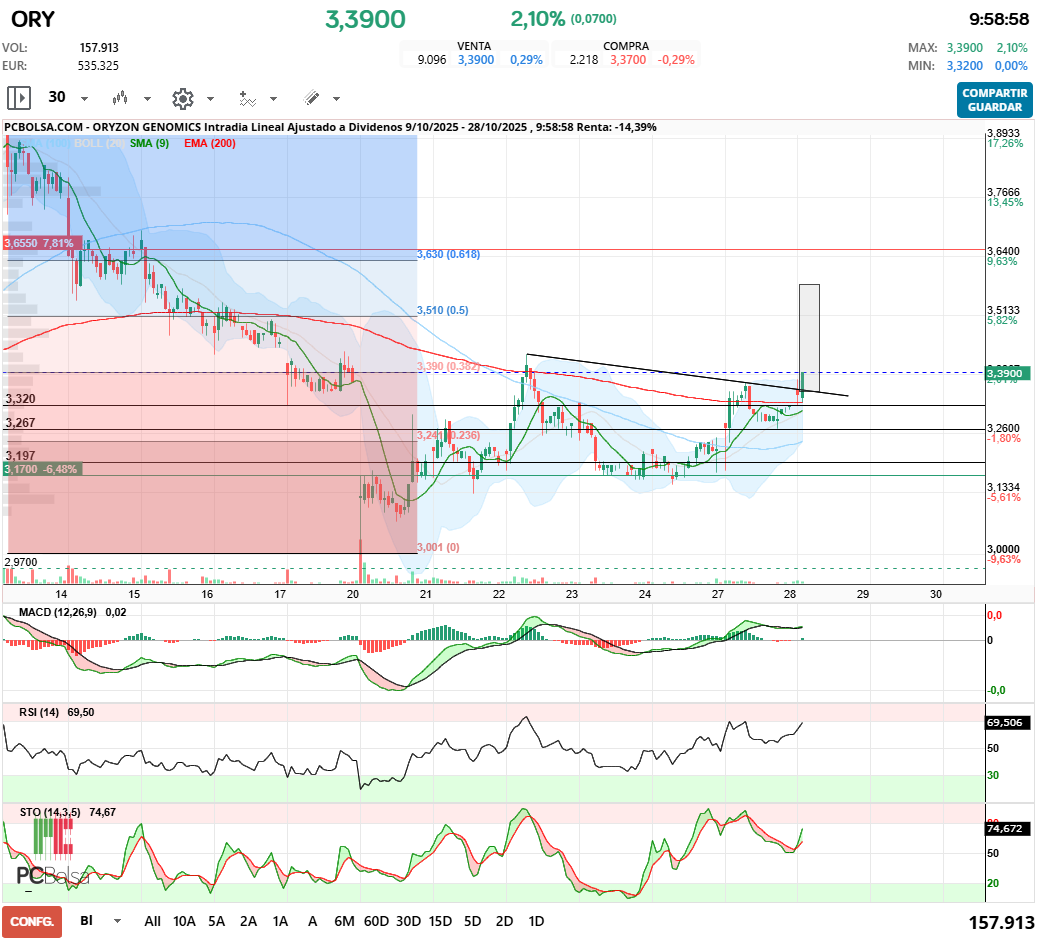Click the add indicator icon
Viewport: 1048px width, 943px height.
(247, 98)
